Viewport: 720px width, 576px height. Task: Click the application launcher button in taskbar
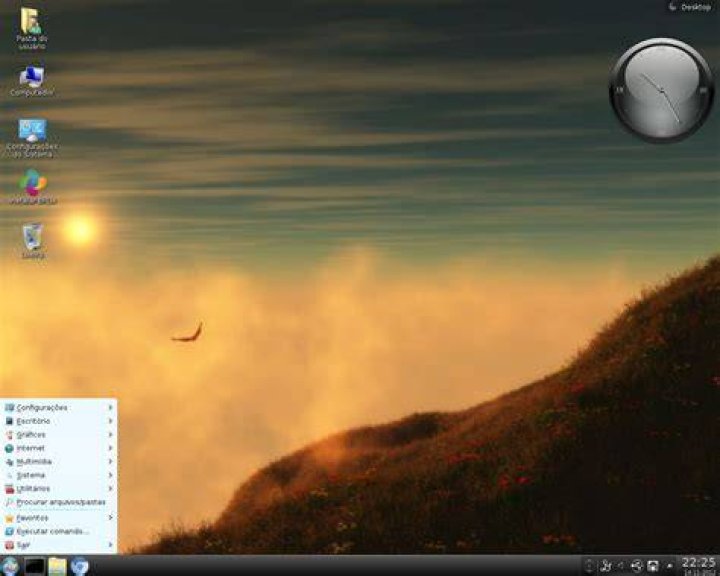(9, 566)
